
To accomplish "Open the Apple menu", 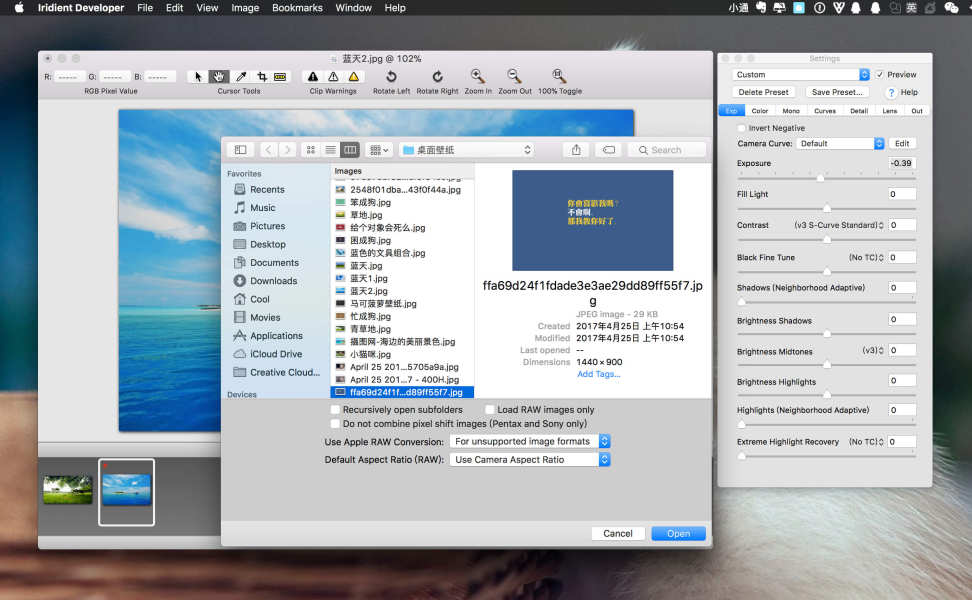I will tap(19, 7).
